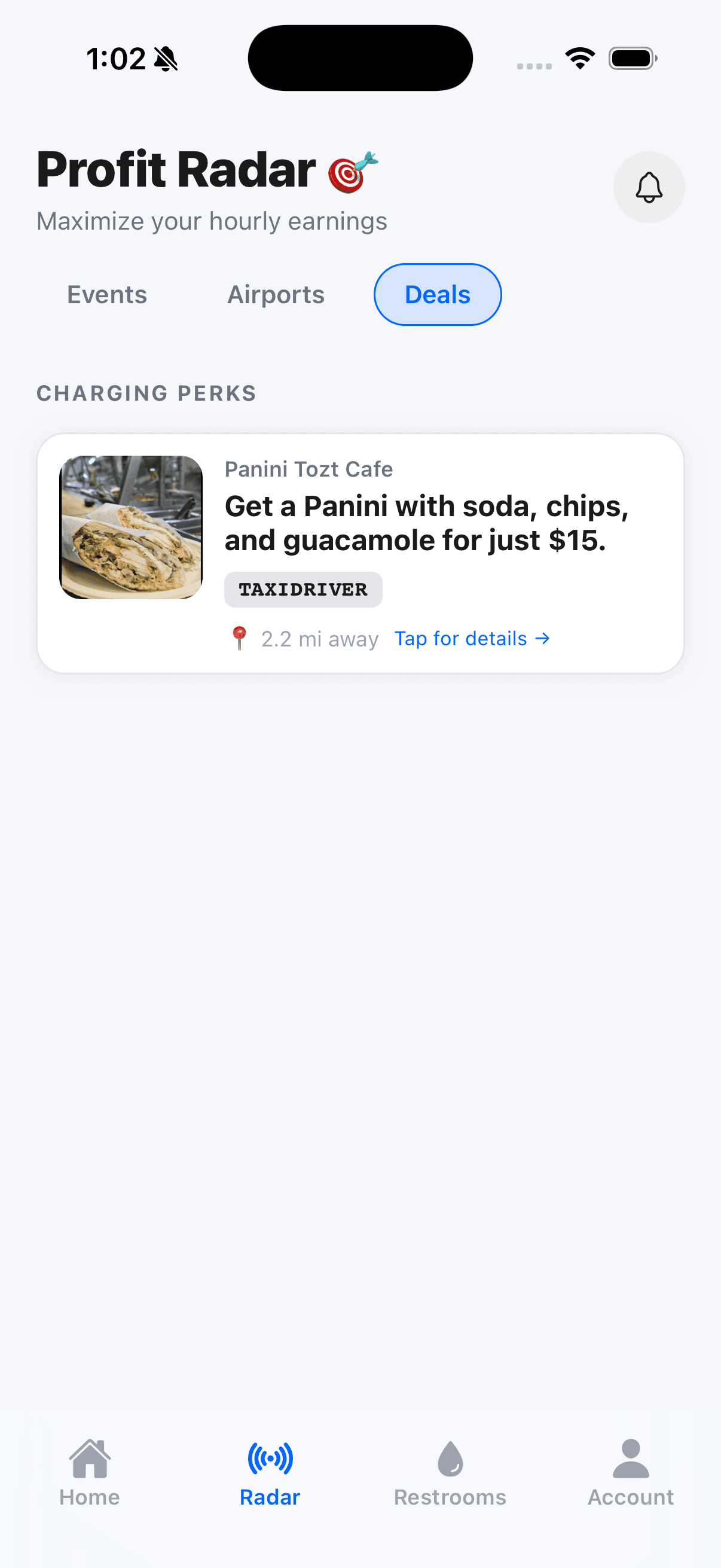Select the Radar signal icon
The image size is (721, 1568).
(270, 1459)
